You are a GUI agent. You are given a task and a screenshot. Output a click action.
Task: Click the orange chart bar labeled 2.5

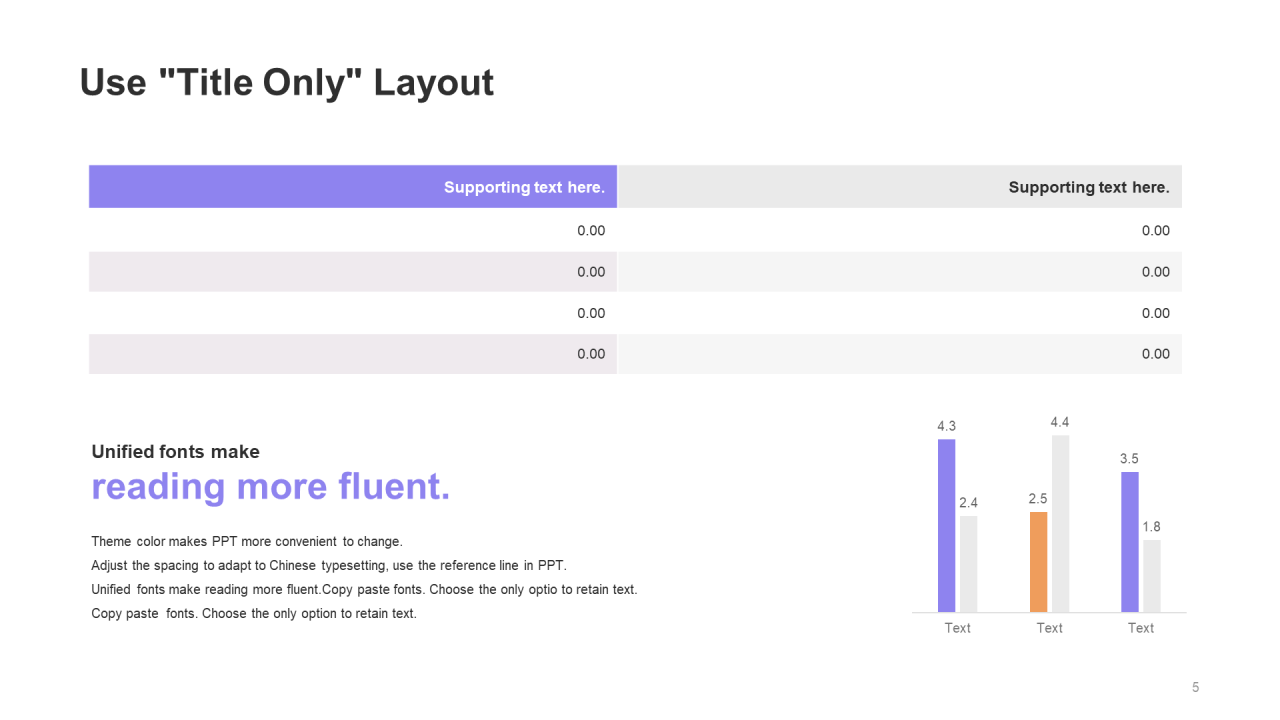1038,561
